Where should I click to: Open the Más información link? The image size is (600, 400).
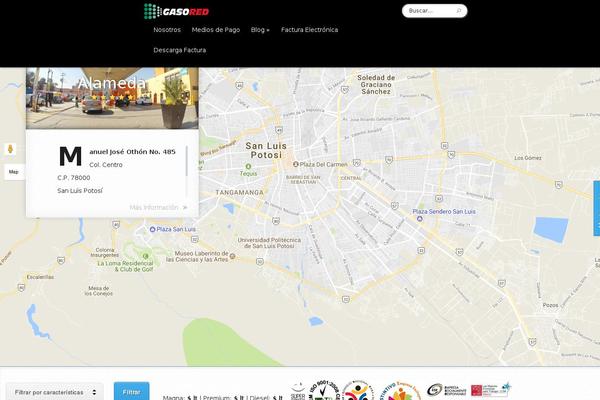158,207
